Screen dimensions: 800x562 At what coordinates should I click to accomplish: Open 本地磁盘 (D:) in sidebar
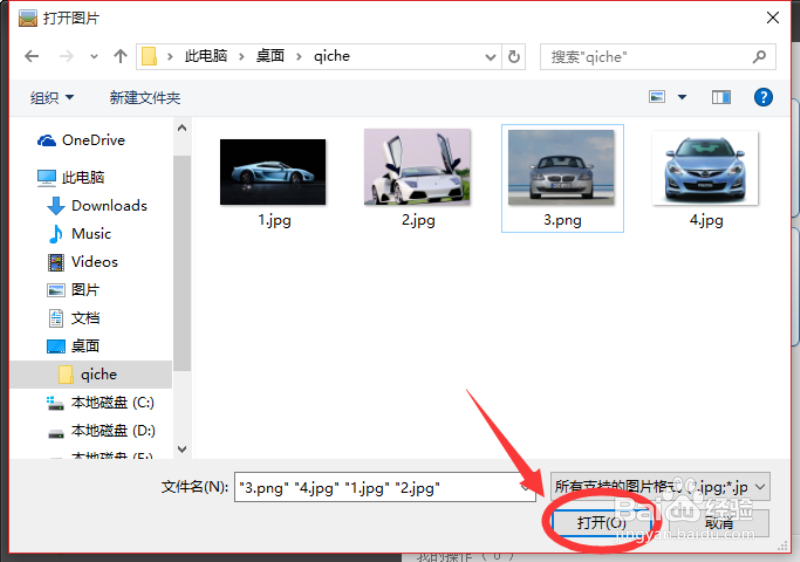tap(101, 430)
